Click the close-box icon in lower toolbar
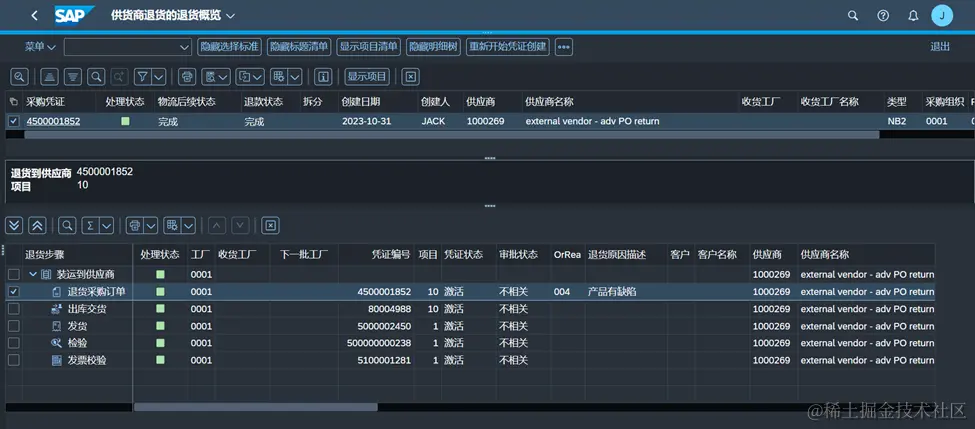 point(270,225)
